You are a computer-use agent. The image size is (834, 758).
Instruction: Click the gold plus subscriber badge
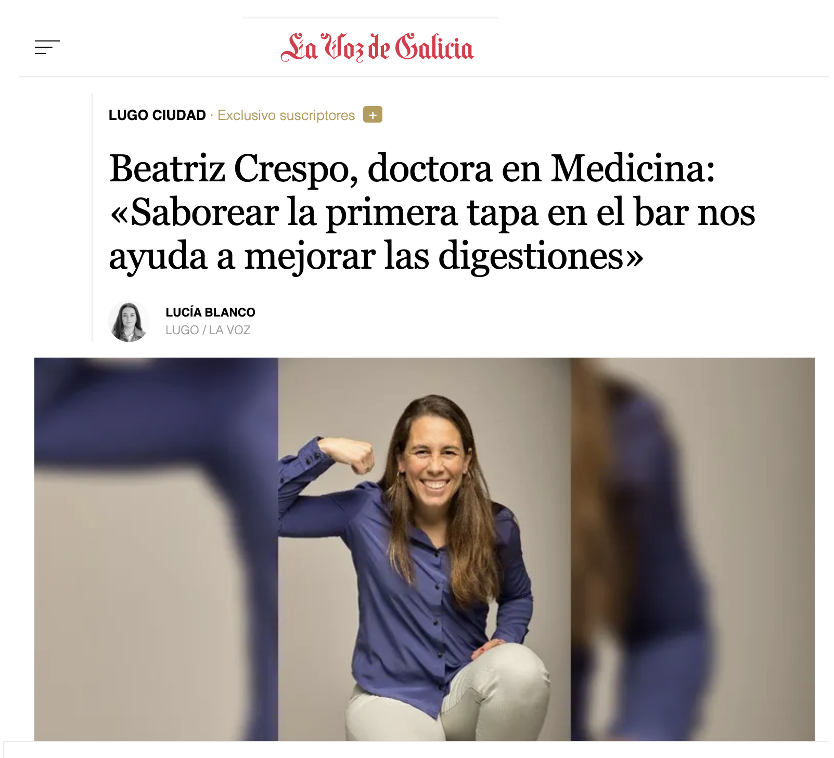pos(372,115)
